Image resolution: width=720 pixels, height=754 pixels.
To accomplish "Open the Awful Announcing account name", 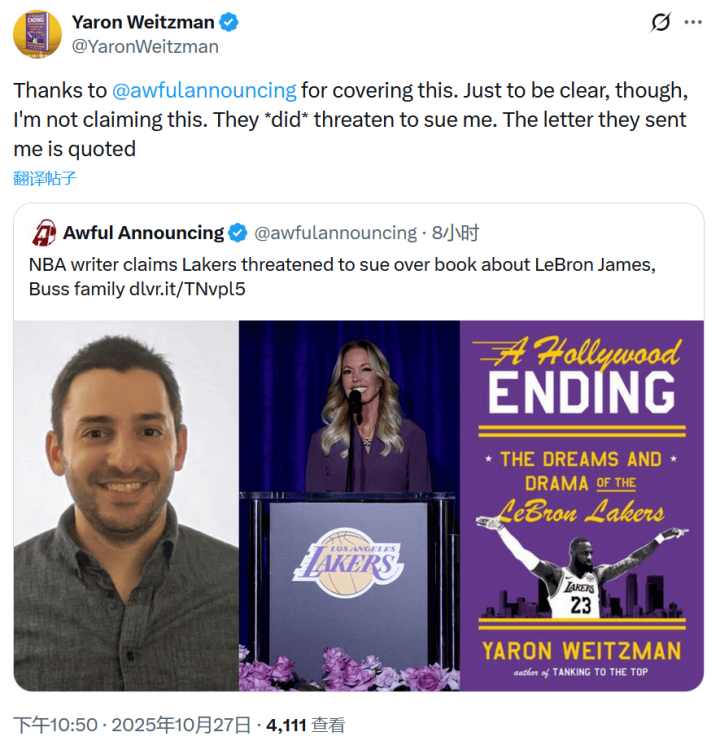I will (x=143, y=233).
